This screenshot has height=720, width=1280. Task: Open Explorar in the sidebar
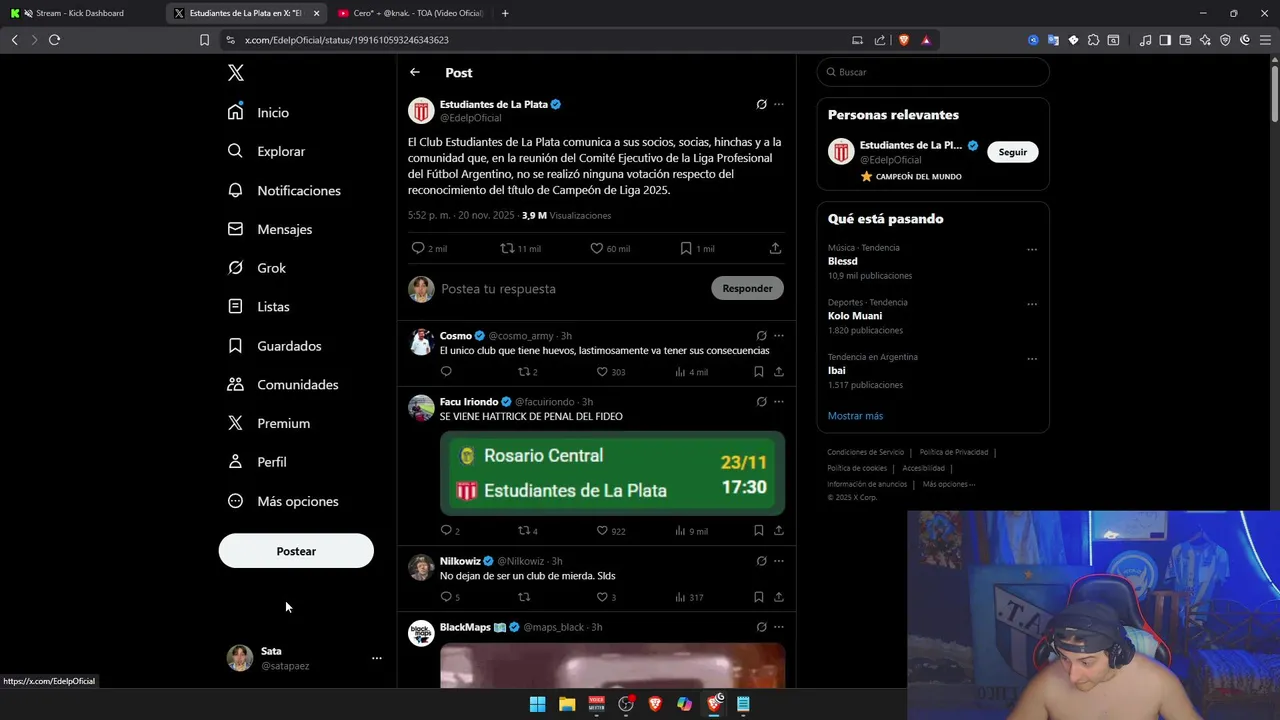266,151
